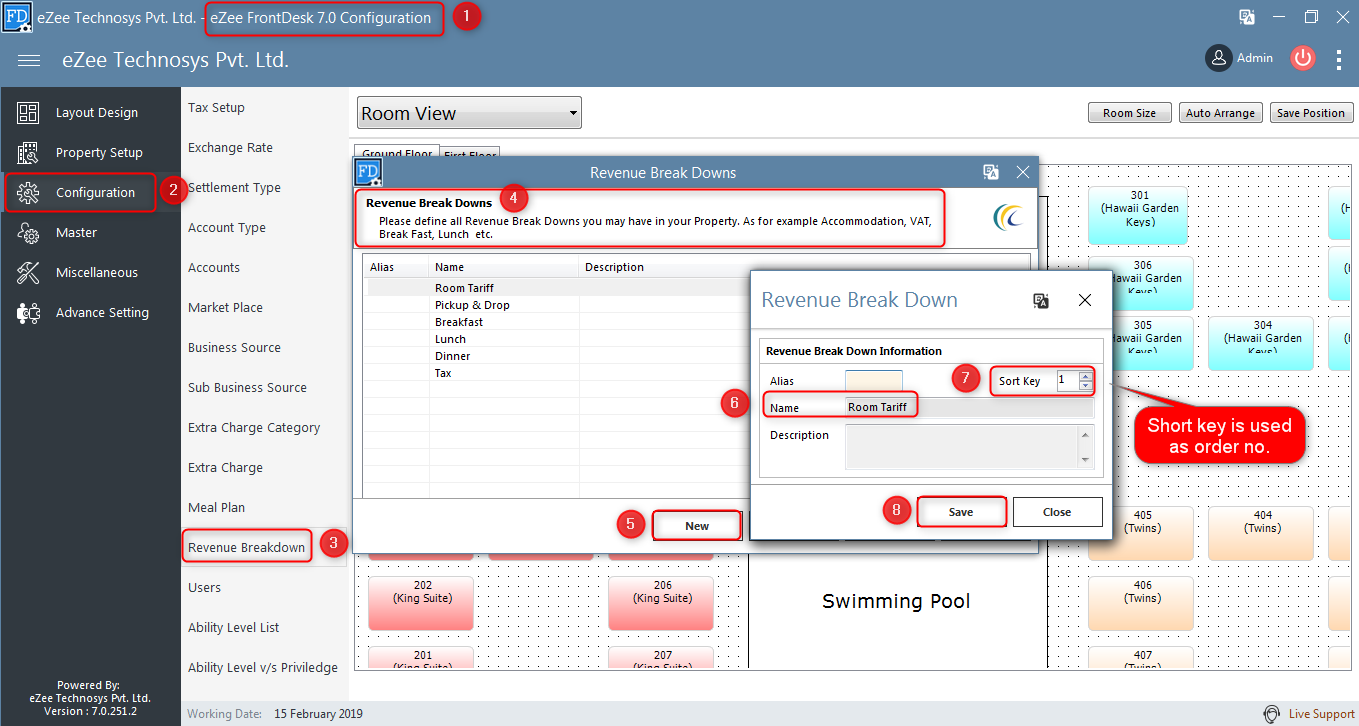The height and width of the screenshot is (726, 1359).
Task: Open Extra Charge menu item
Action: (225, 468)
